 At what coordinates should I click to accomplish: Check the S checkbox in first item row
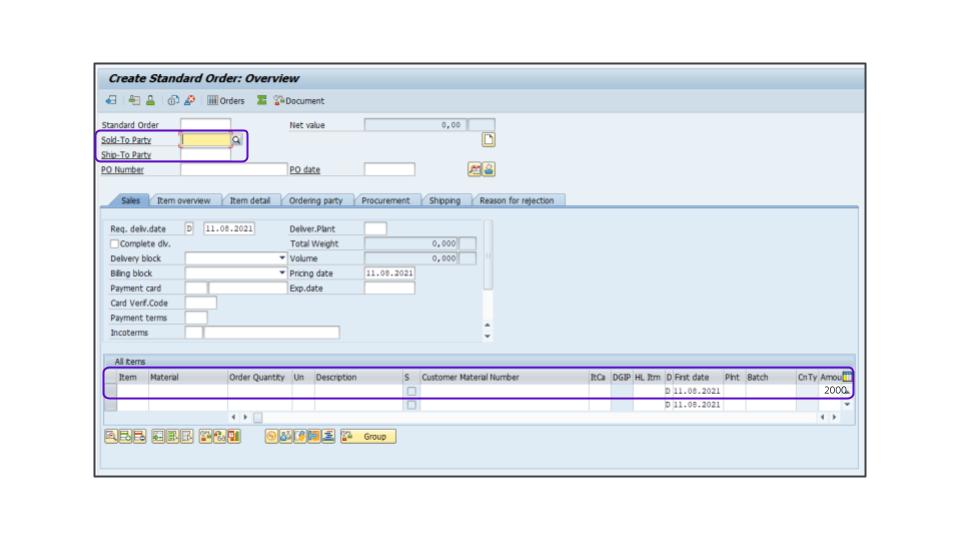[410, 391]
